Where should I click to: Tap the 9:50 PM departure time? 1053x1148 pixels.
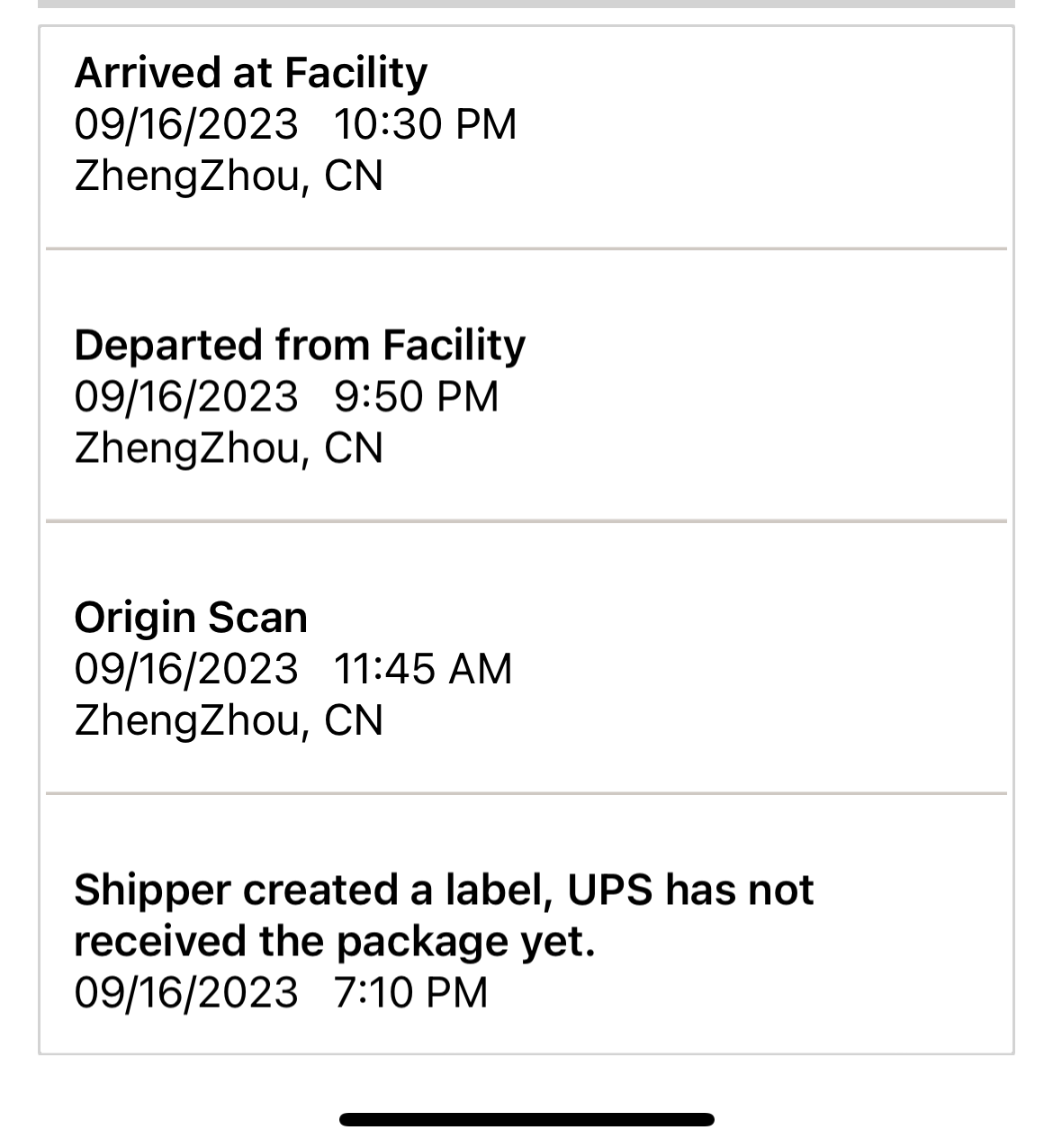coord(416,397)
